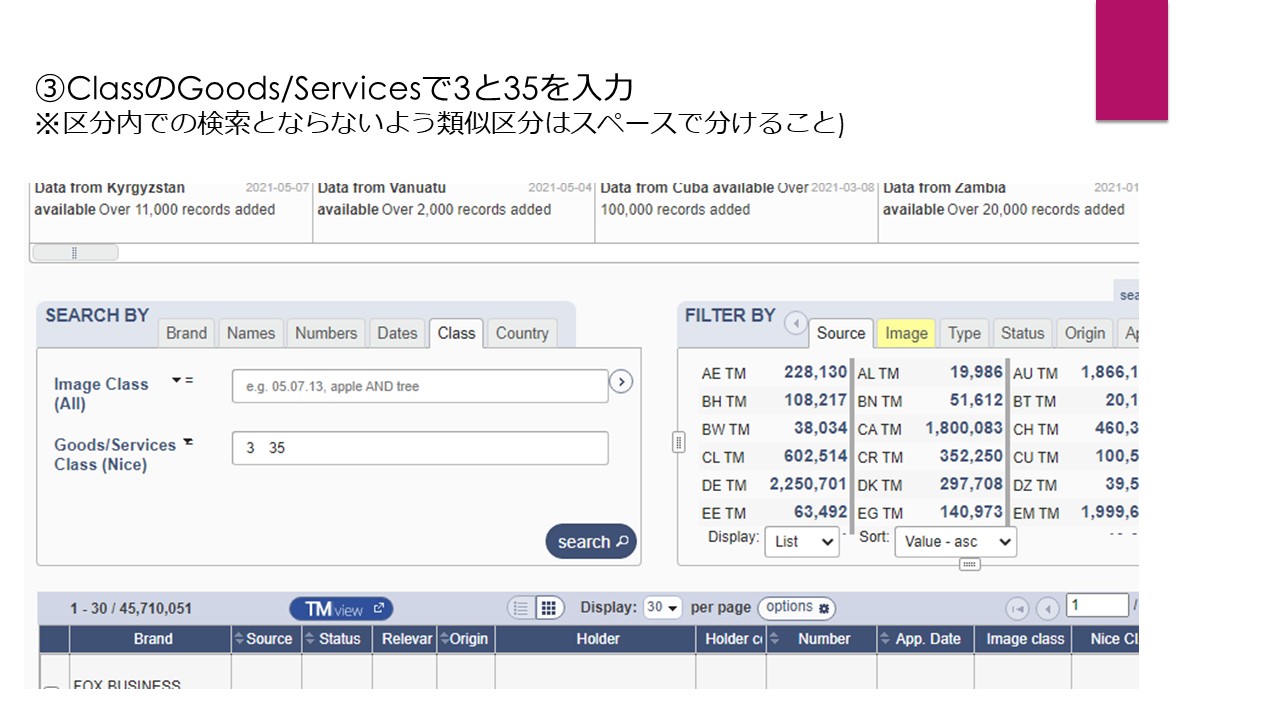Open the filter Display List dropdown

(802, 541)
